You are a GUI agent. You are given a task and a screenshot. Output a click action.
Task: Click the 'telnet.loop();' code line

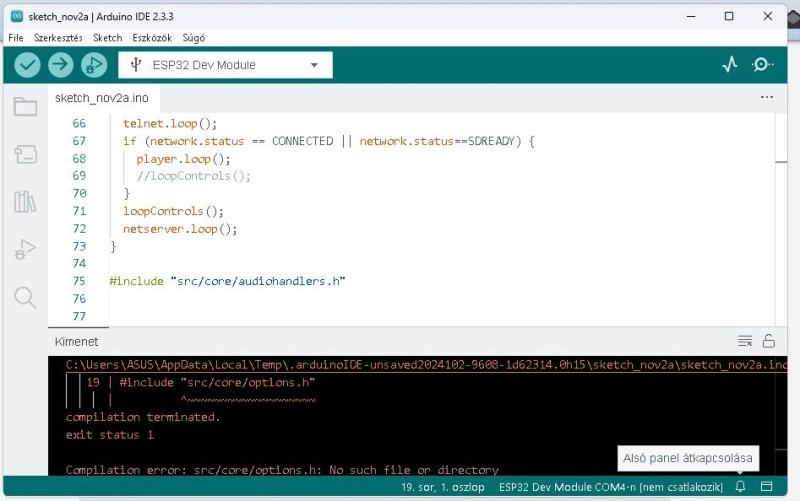pyautogui.click(x=170, y=123)
